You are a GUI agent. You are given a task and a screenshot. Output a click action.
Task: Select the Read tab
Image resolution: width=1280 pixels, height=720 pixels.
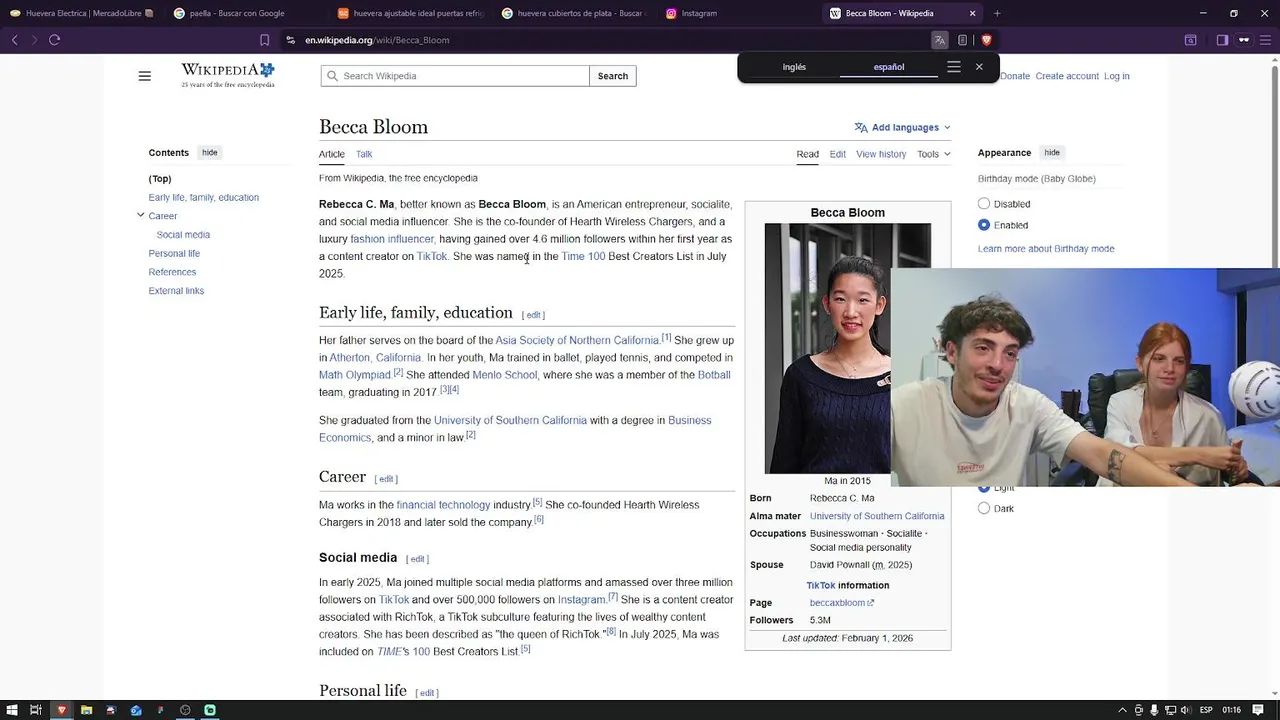[808, 154]
